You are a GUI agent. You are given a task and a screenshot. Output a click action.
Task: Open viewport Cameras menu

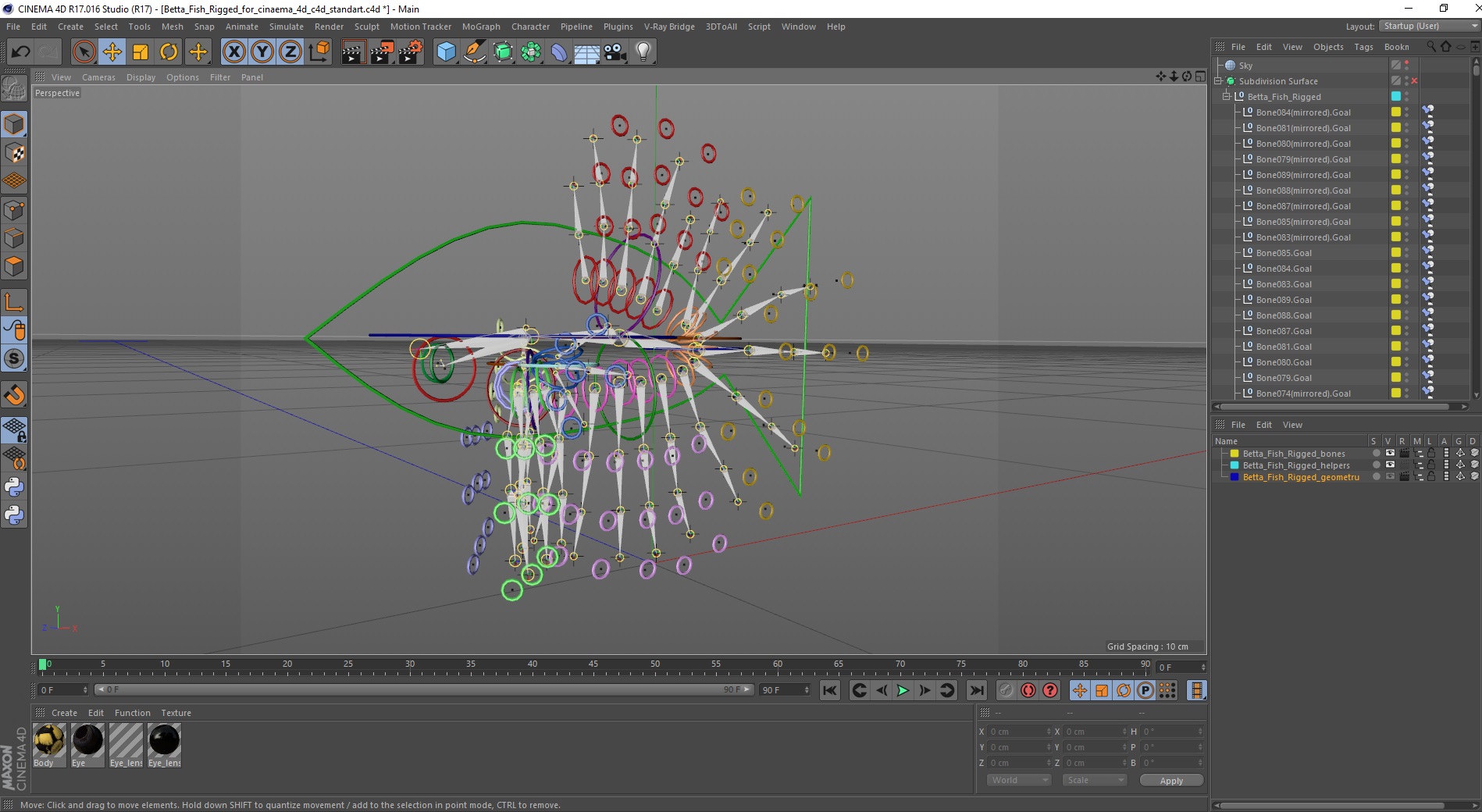[x=98, y=77]
